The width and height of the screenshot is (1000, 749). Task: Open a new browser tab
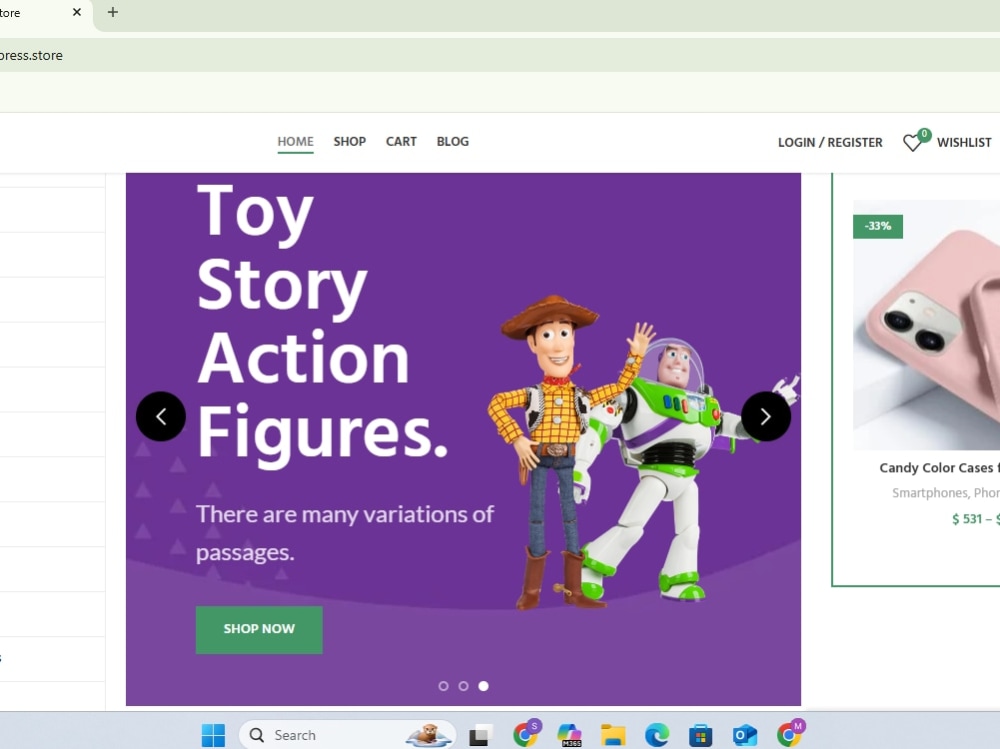(113, 12)
